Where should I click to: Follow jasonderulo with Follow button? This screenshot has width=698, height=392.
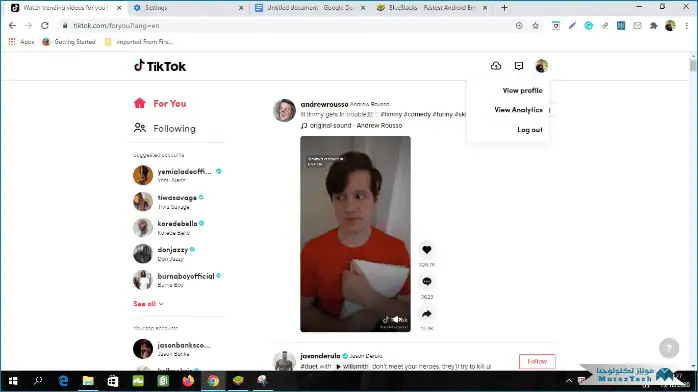click(x=537, y=361)
